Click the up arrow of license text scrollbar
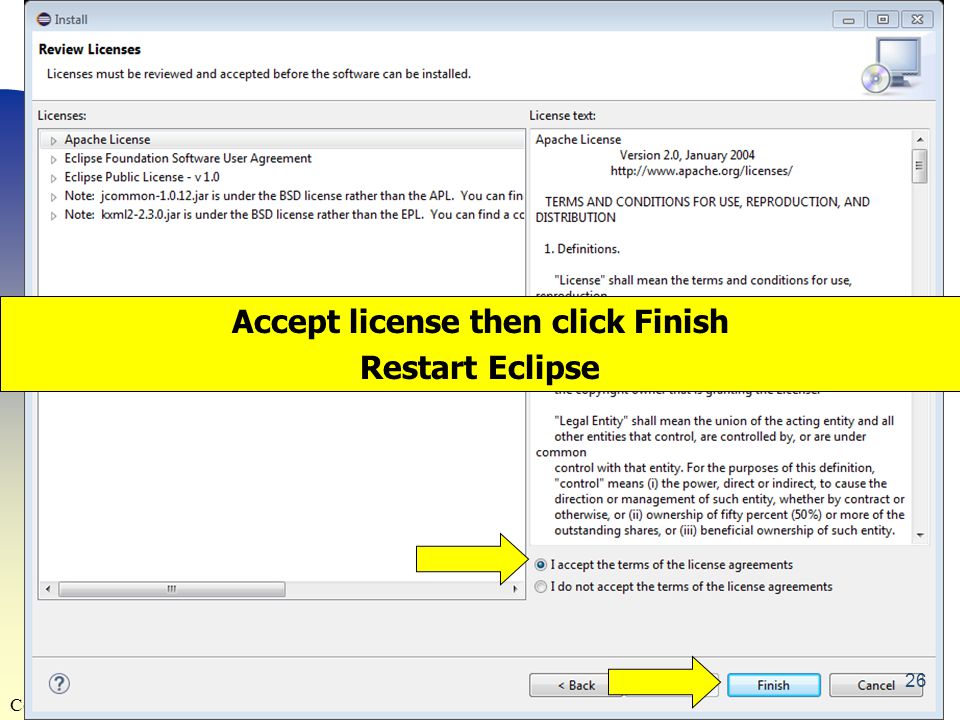Image resolution: width=960 pixels, height=720 pixels. coord(920,140)
